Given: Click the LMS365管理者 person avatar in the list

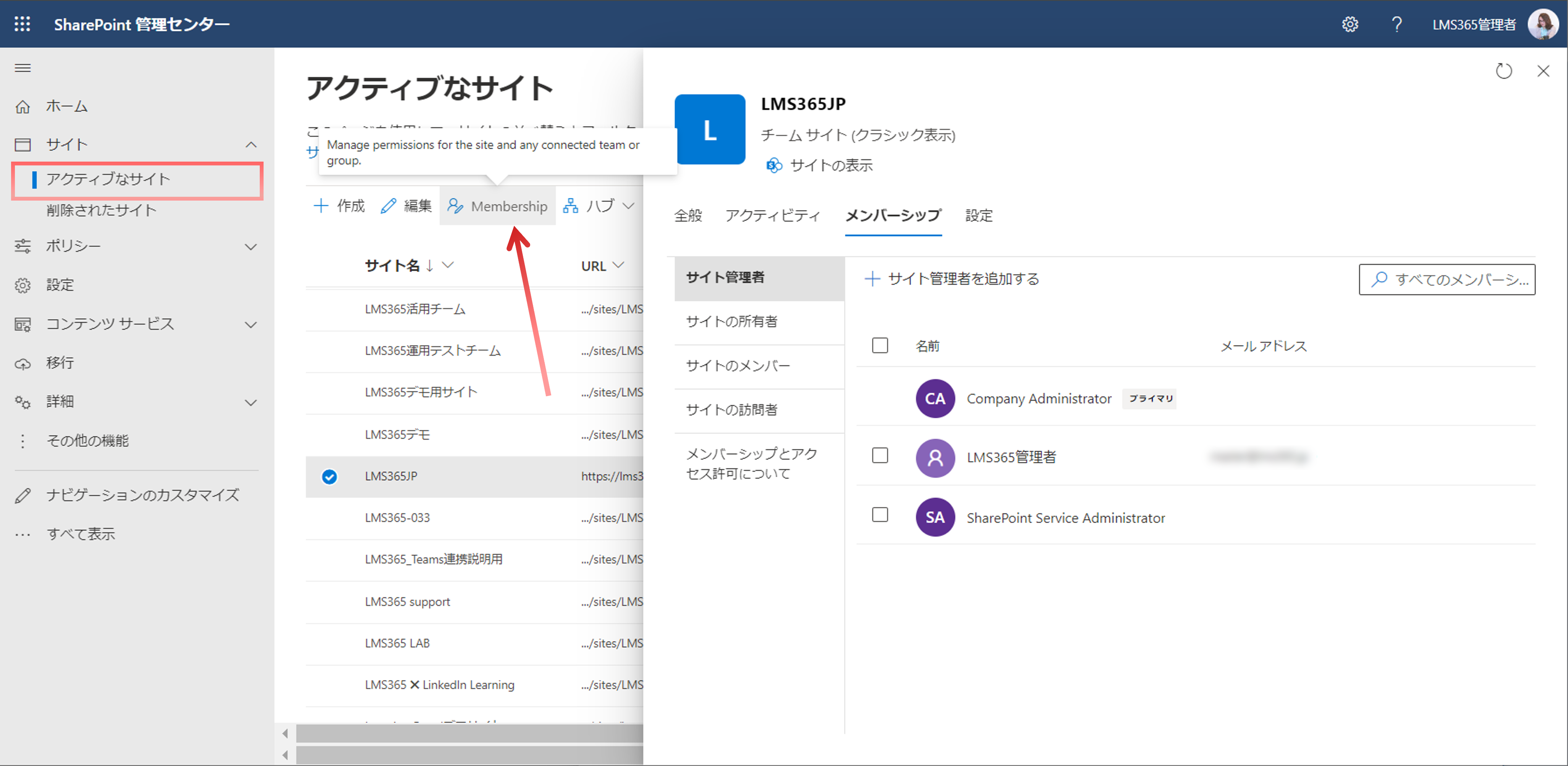Looking at the screenshot, I should (x=935, y=457).
